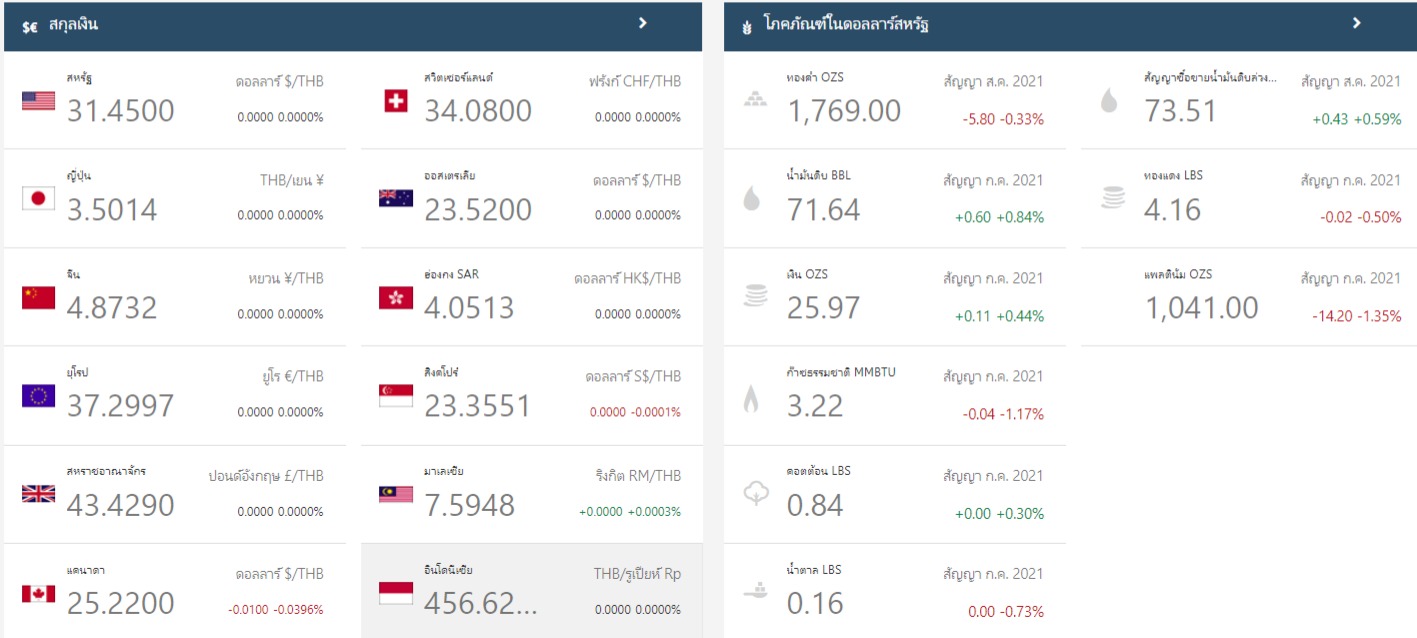Click the European Union flag icon

[38, 396]
